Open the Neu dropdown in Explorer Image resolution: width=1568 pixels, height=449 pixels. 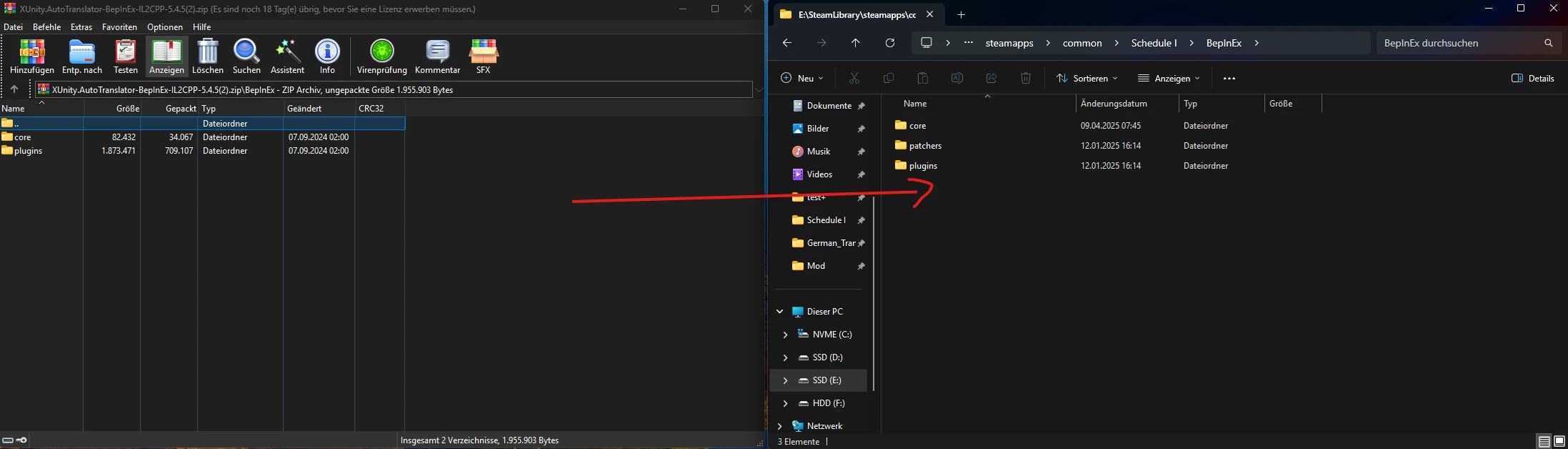point(802,78)
